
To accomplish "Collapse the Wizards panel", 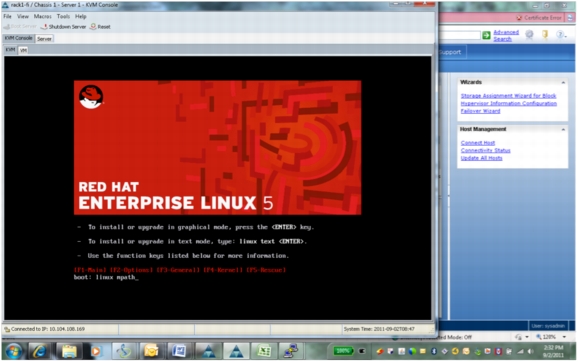I will coord(563,82).
